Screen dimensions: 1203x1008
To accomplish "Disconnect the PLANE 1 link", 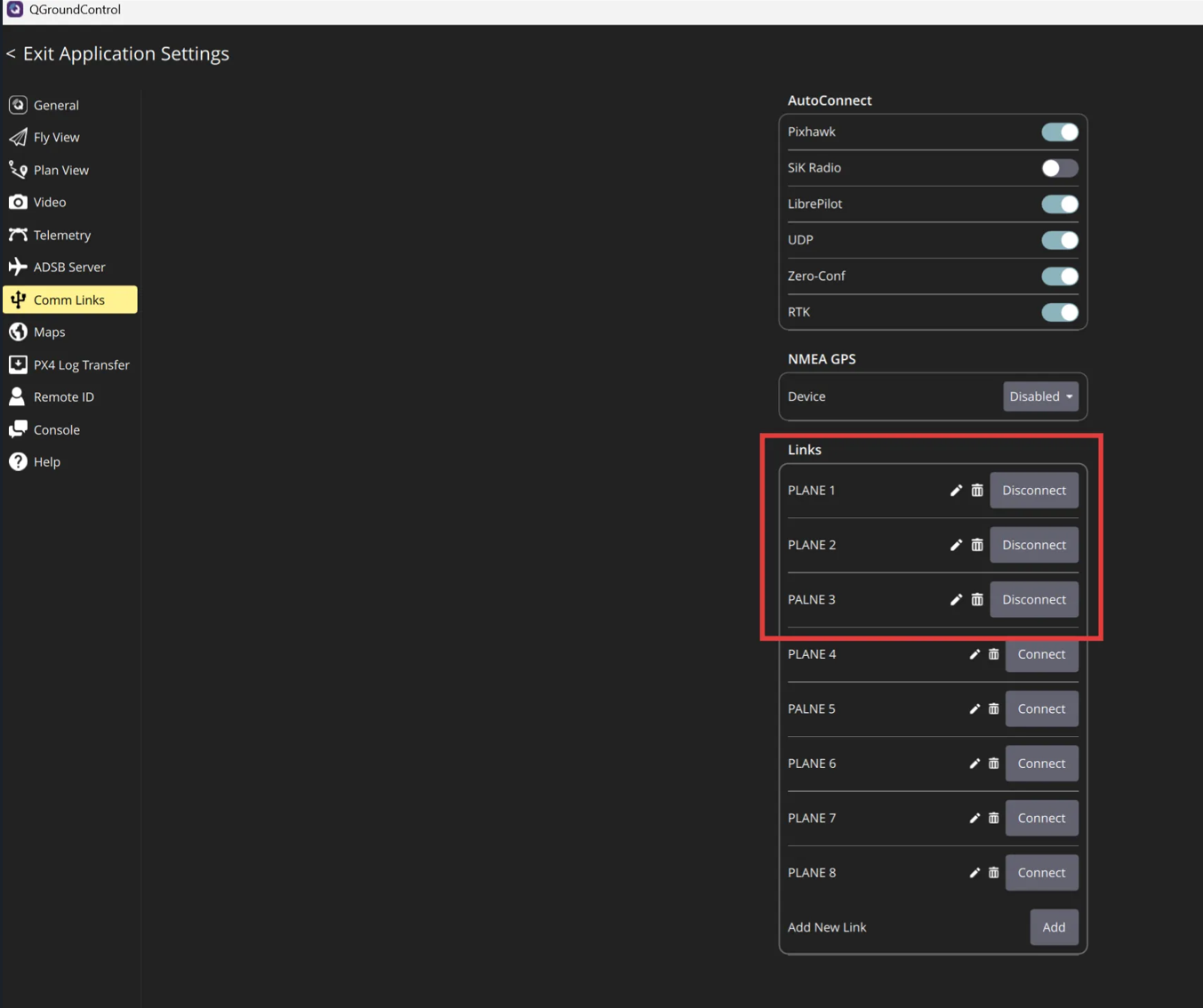I will [x=1034, y=491].
